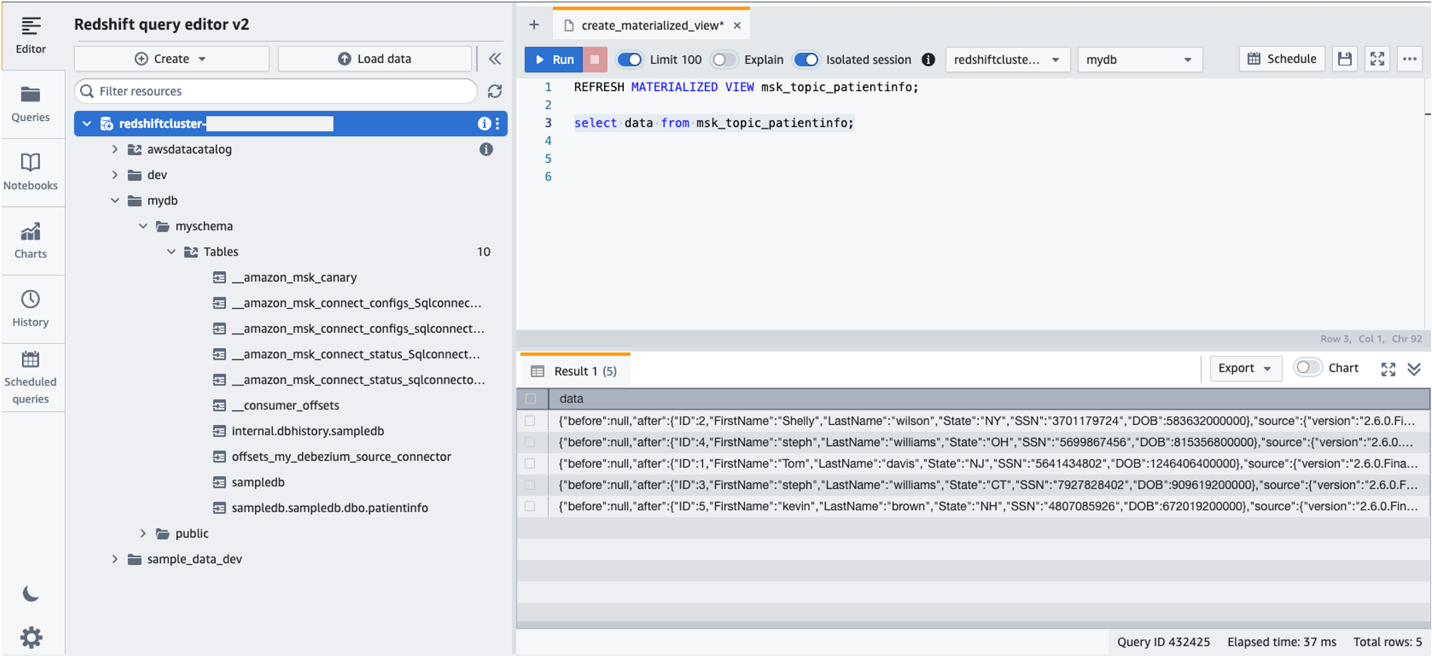1432x656 pixels.
Task: Click the Query ID 432425 status text
Action: click(x=1164, y=642)
